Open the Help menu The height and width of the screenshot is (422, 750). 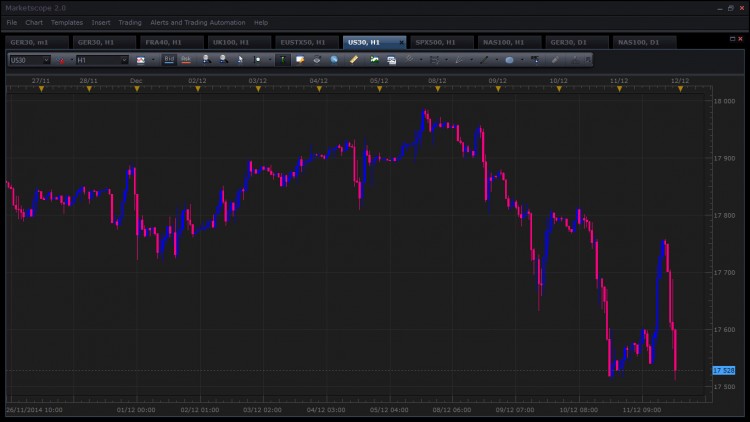coord(261,22)
